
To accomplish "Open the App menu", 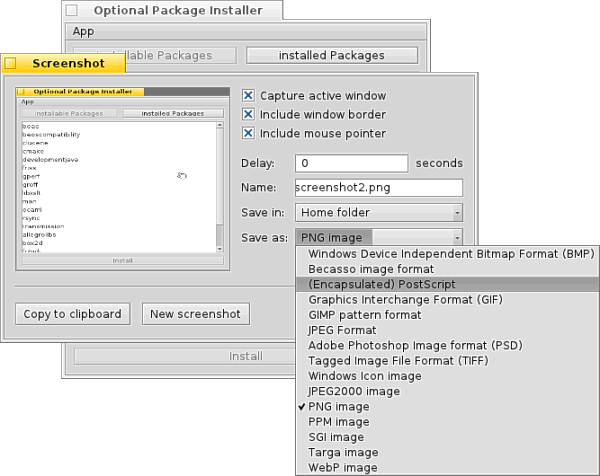I will point(83,31).
